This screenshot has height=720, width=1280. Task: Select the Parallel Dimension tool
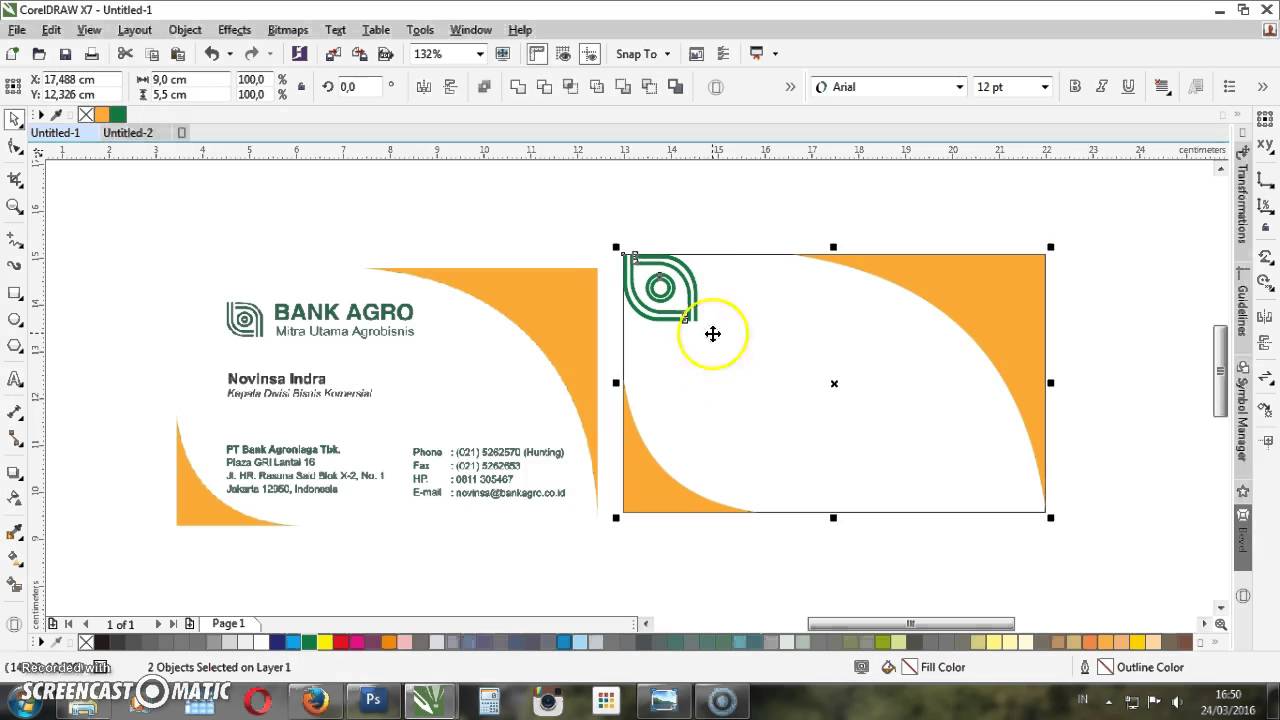pyautogui.click(x=14, y=412)
